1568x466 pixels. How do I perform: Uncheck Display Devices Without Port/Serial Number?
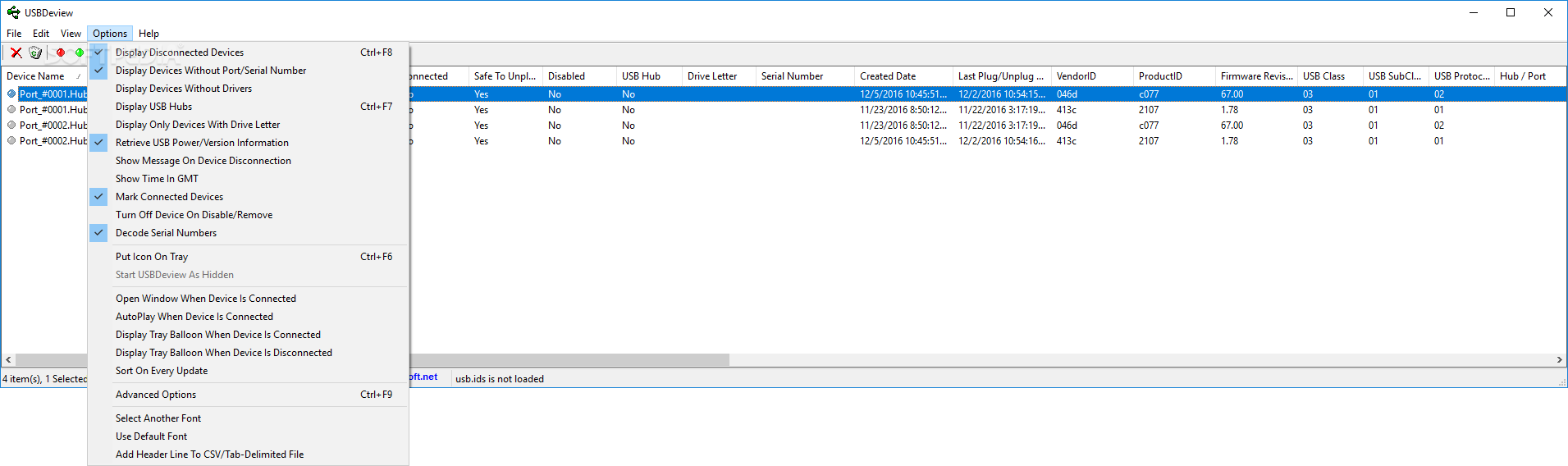coord(248,71)
